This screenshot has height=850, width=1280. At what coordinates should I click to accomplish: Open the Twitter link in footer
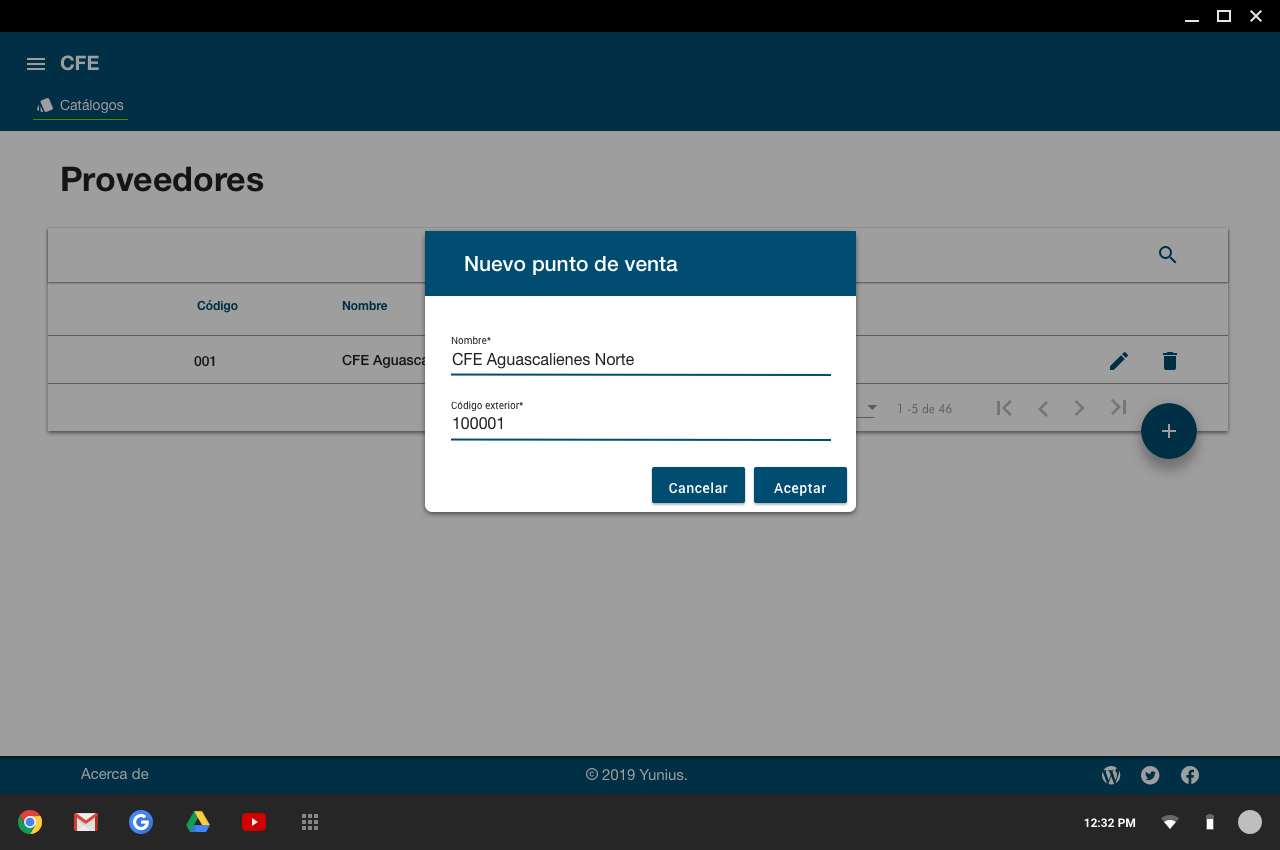(1150, 775)
